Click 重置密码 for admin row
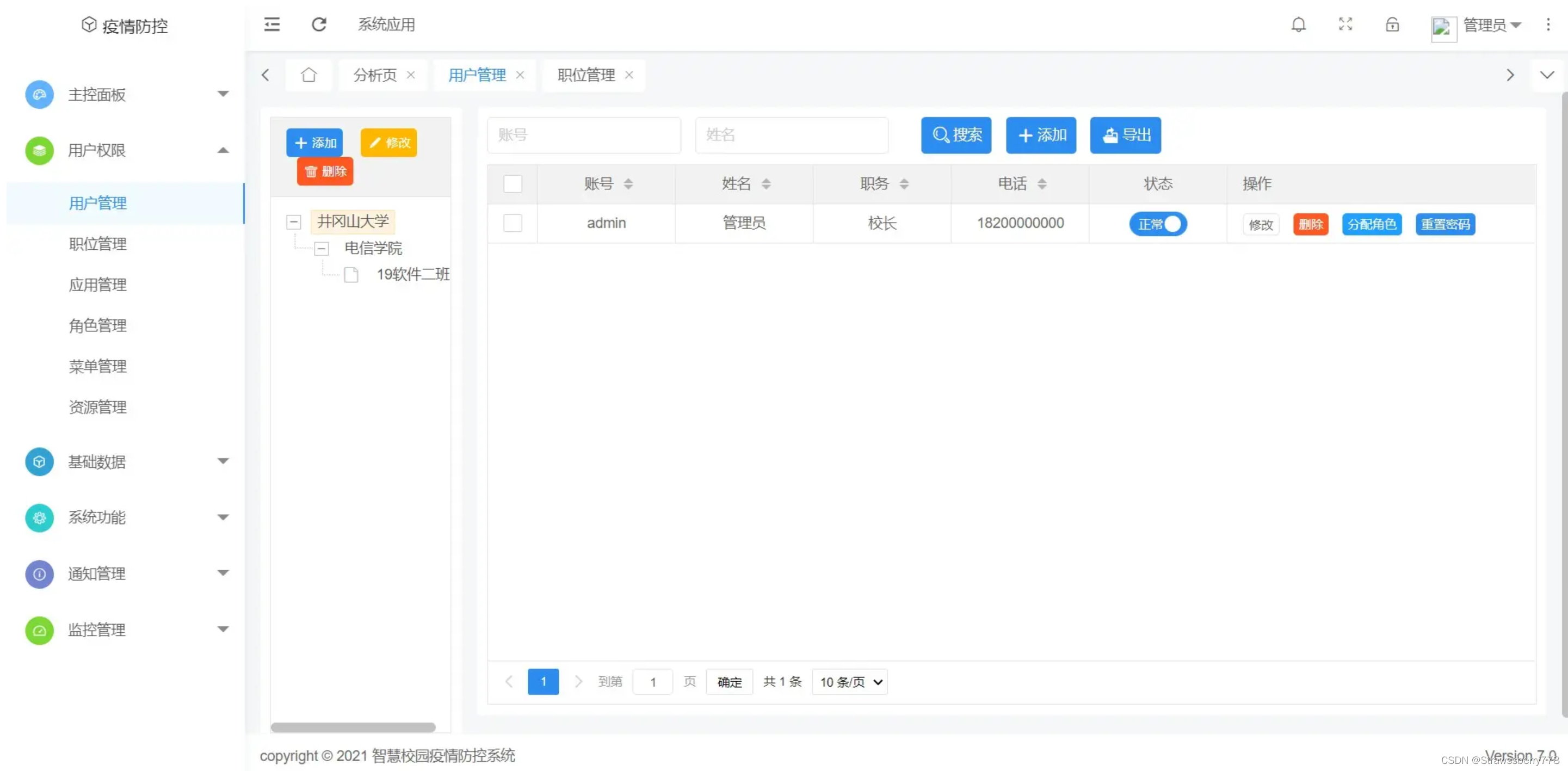Viewport: 1568px width, 771px height. (x=1445, y=224)
